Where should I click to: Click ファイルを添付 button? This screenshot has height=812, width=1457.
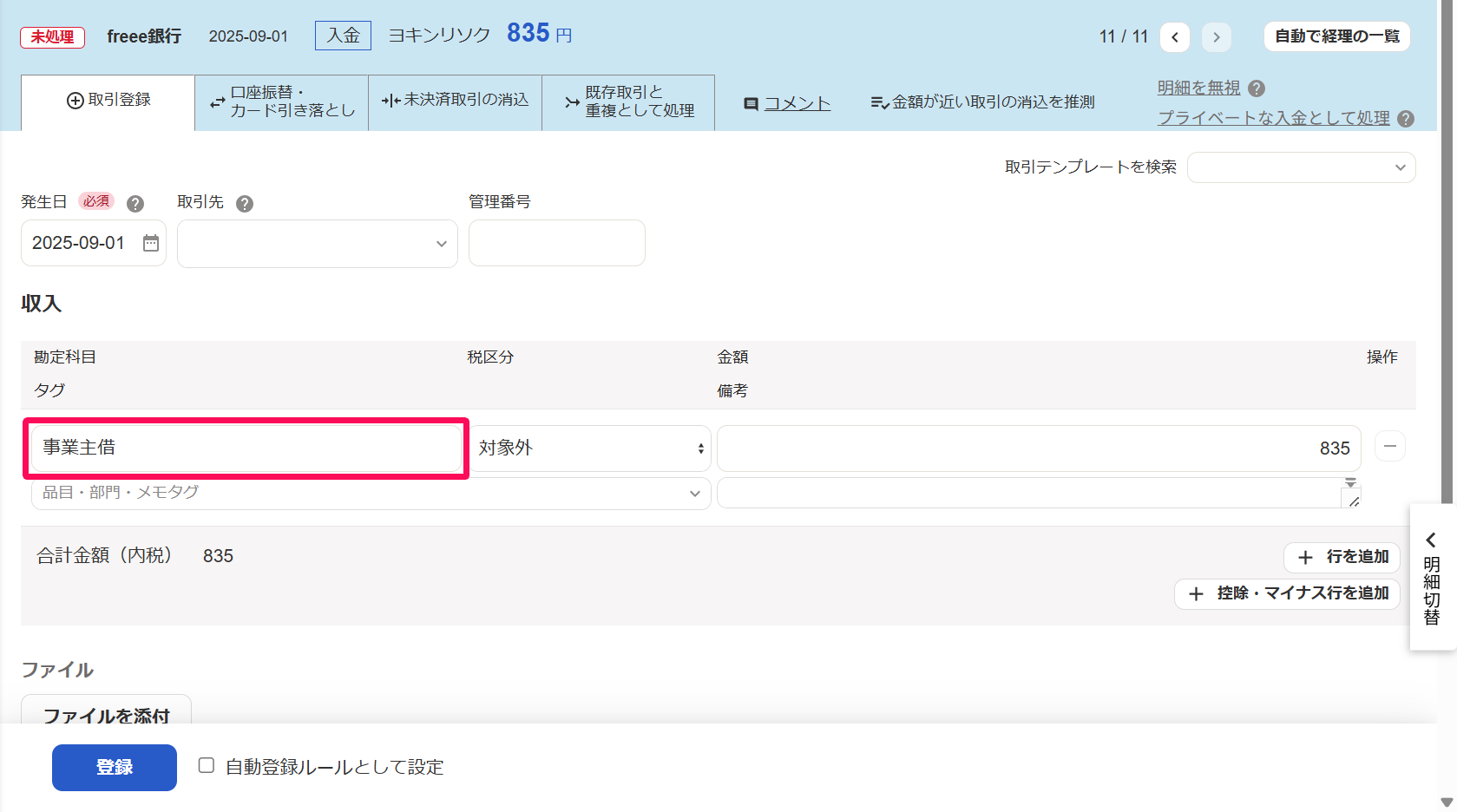106,711
